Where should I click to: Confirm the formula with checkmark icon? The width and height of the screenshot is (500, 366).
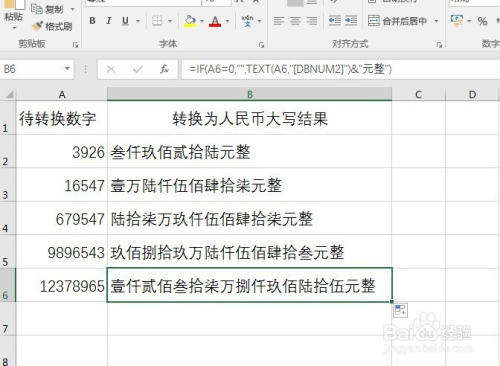point(137,69)
